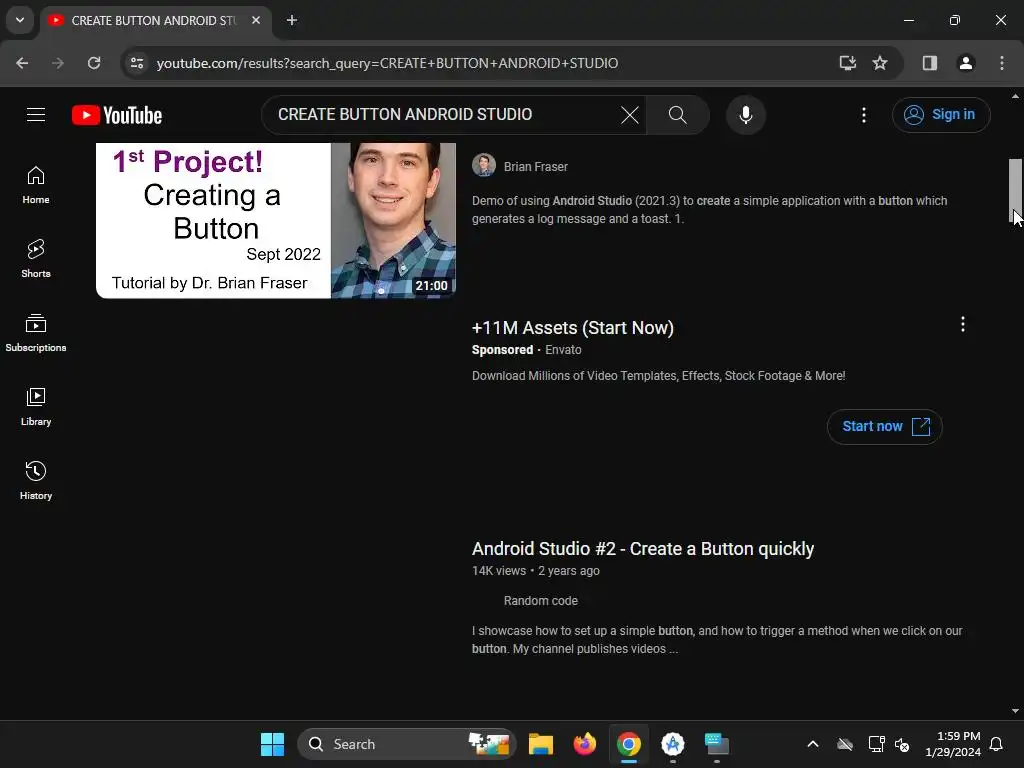Viewport: 1024px width, 768px height.
Task: Open +11M Assets sponsored ad title
Action: [x=573, y=328]
